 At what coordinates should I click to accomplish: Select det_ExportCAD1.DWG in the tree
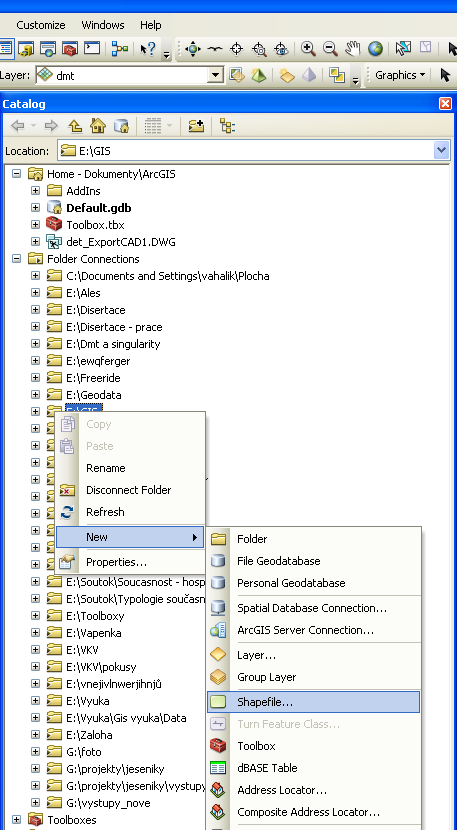(x=121, y=242)
